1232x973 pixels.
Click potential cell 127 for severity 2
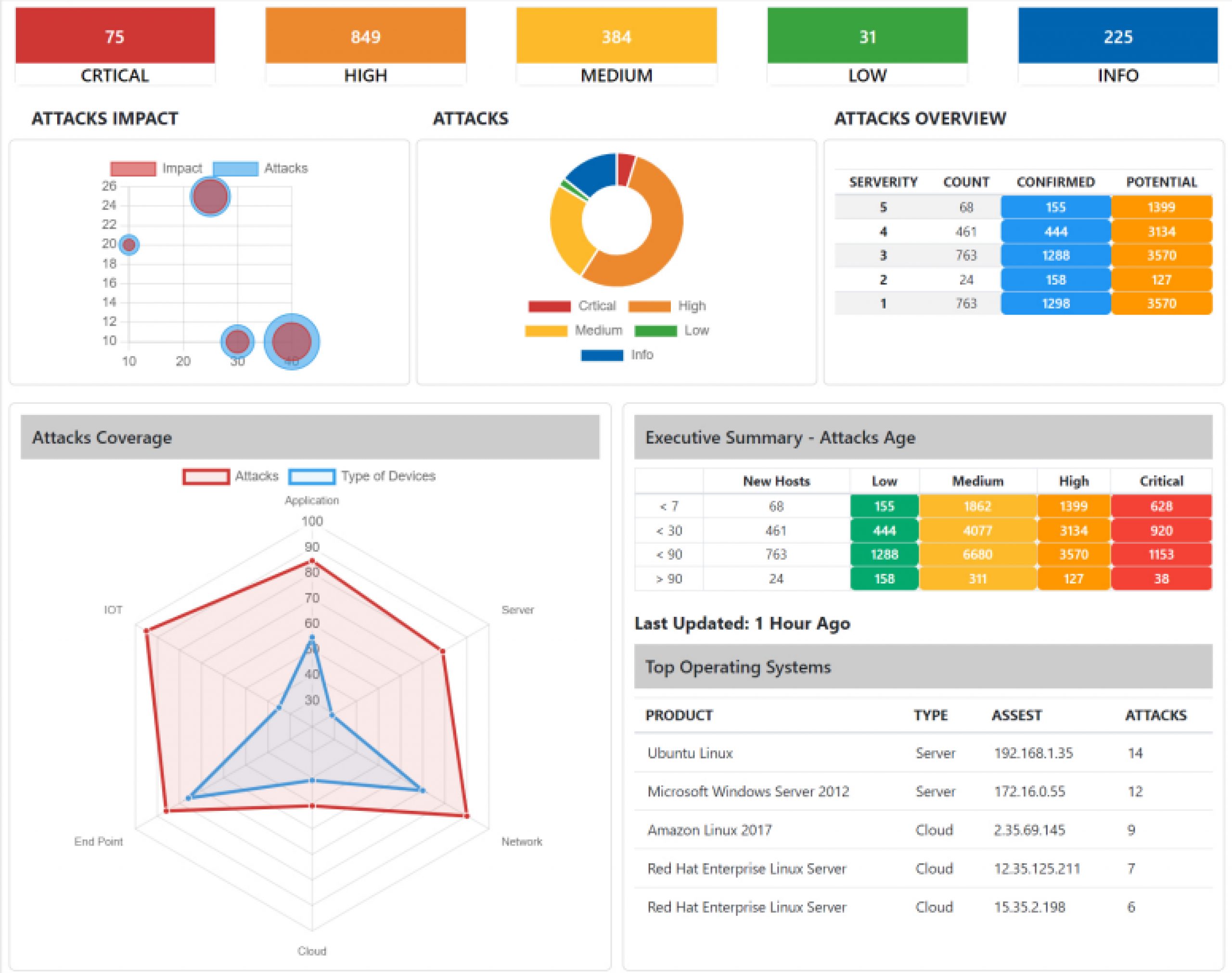[x=1161, y=280]
